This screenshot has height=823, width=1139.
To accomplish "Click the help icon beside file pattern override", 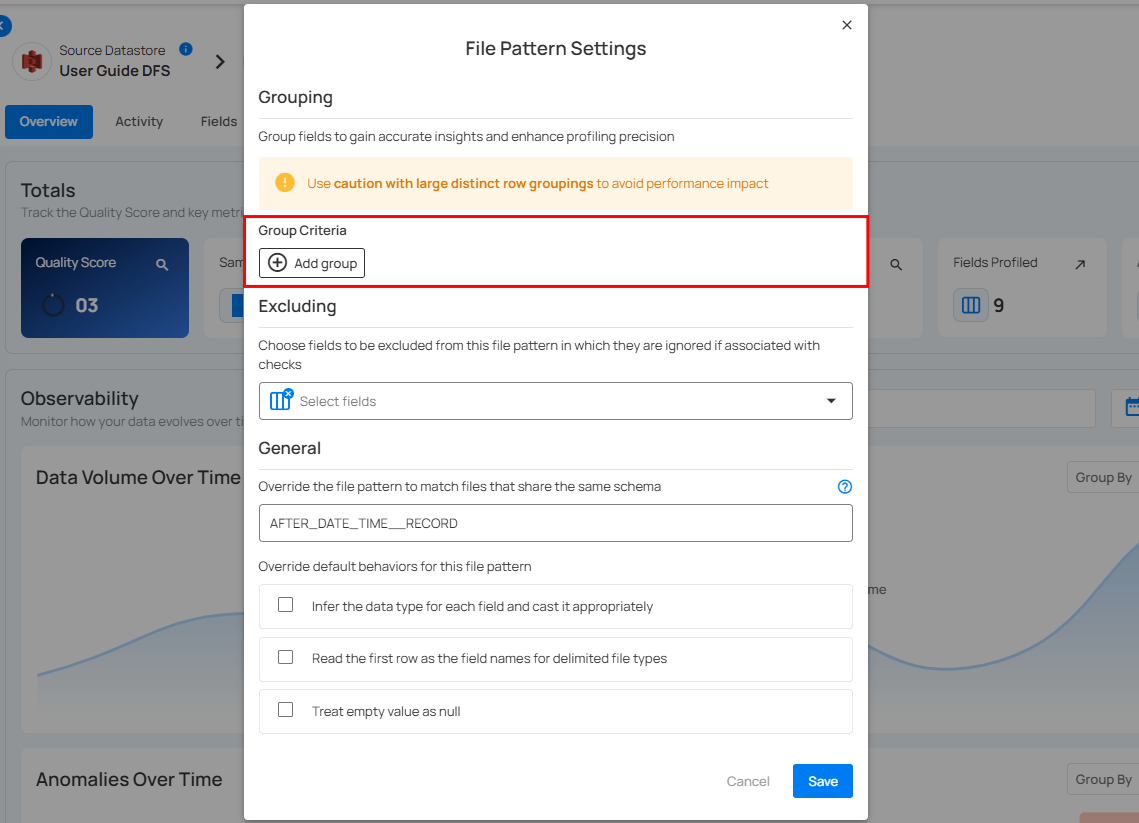I will pyautogui.click(x=845, y=487).
